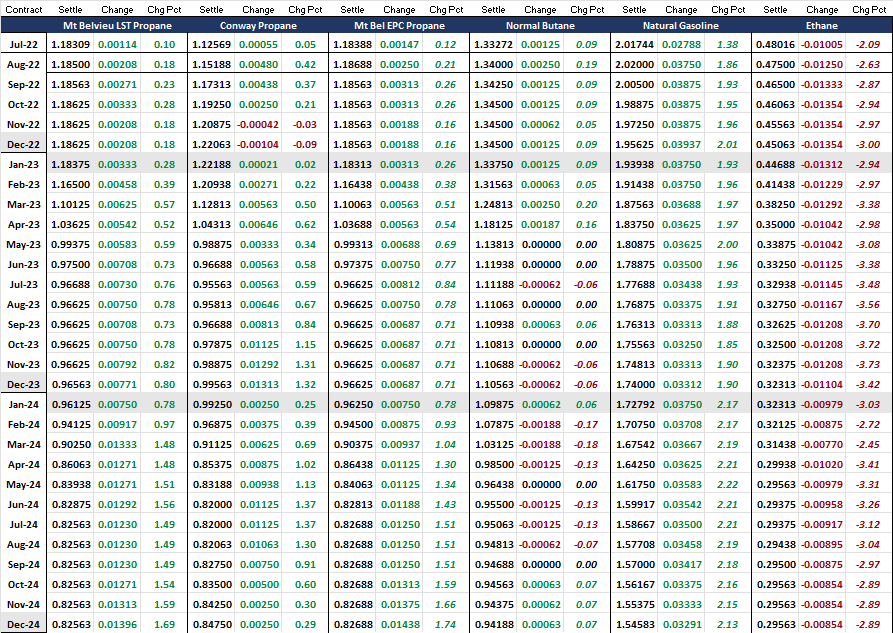Select the Ethane section header

tap(822, 26)
